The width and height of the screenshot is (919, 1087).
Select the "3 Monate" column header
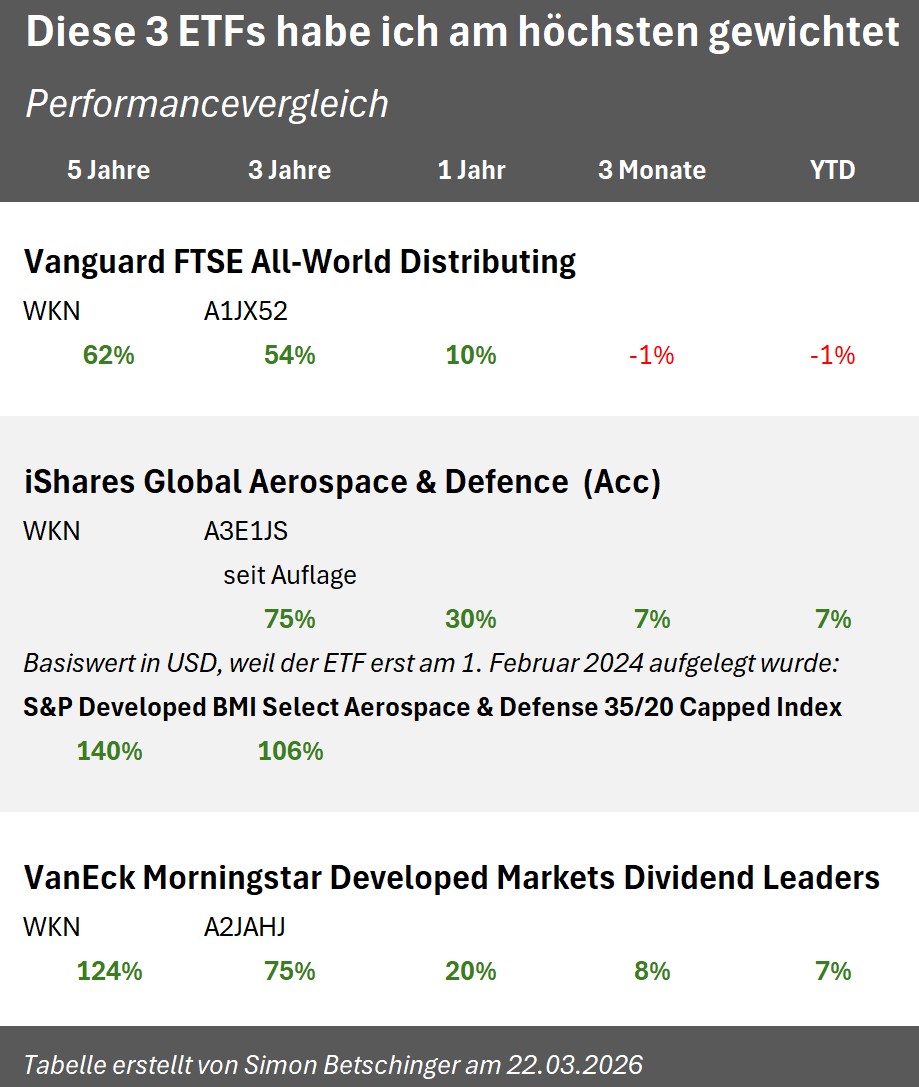(x=652, y=170)
